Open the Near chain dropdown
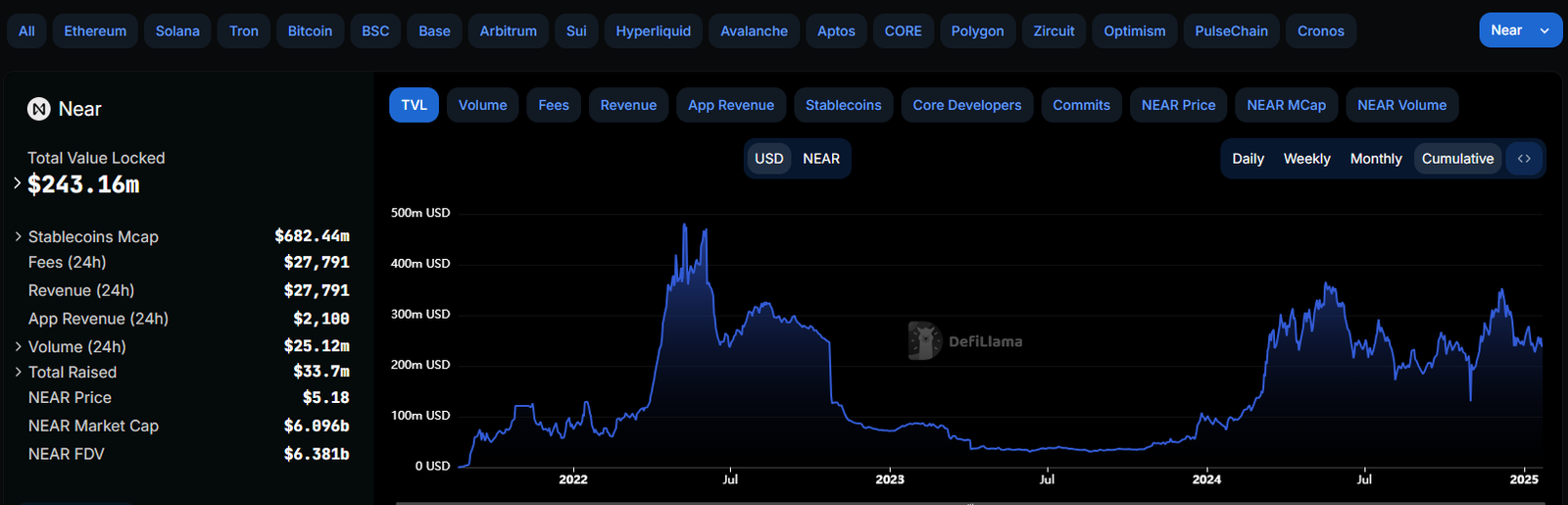 tap(1520, 30)
